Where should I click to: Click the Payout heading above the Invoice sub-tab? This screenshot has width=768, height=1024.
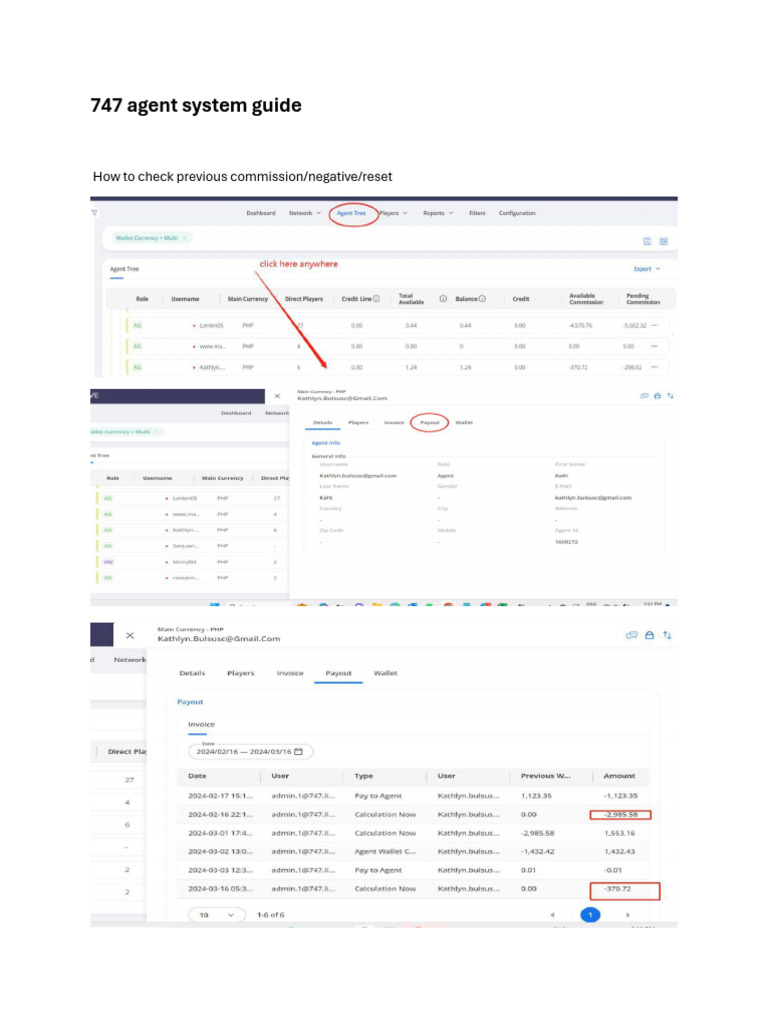[x=190, y=702]
